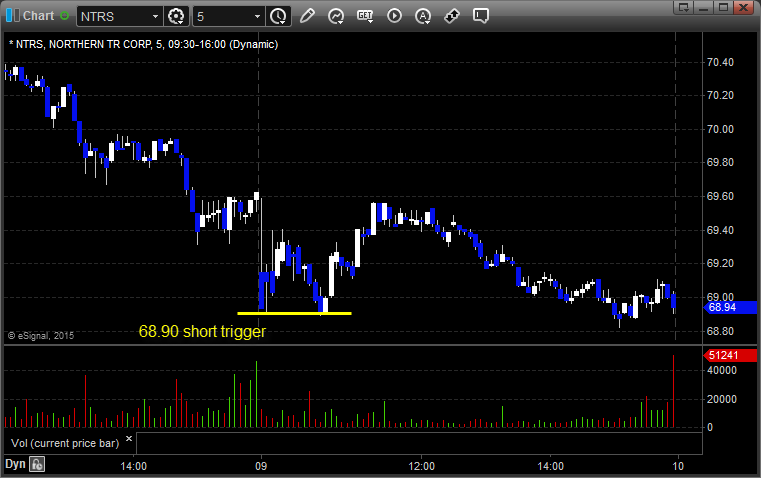Click the circular arrow study icon
Viewport: 761px width, 478px height.
(336, 16)
